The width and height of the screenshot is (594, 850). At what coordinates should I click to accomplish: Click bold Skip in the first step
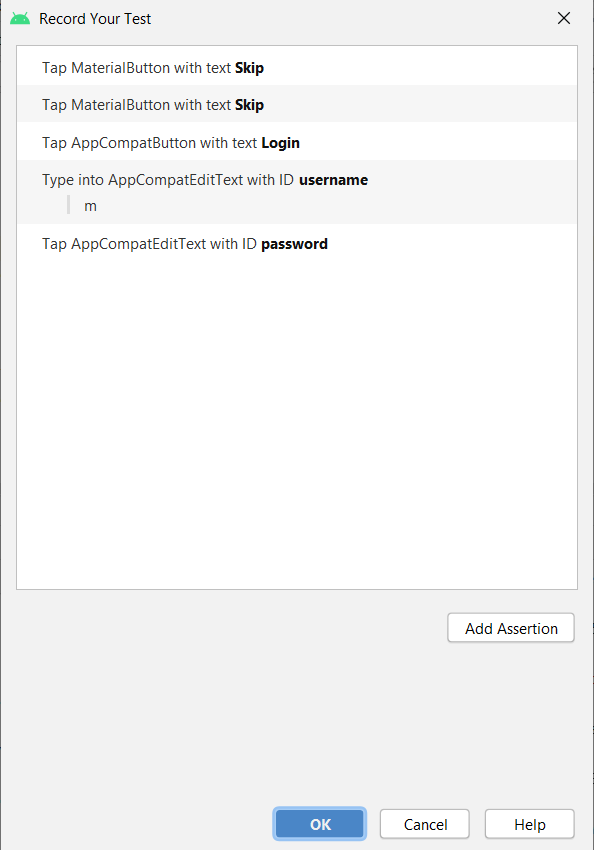coord(249,68)
